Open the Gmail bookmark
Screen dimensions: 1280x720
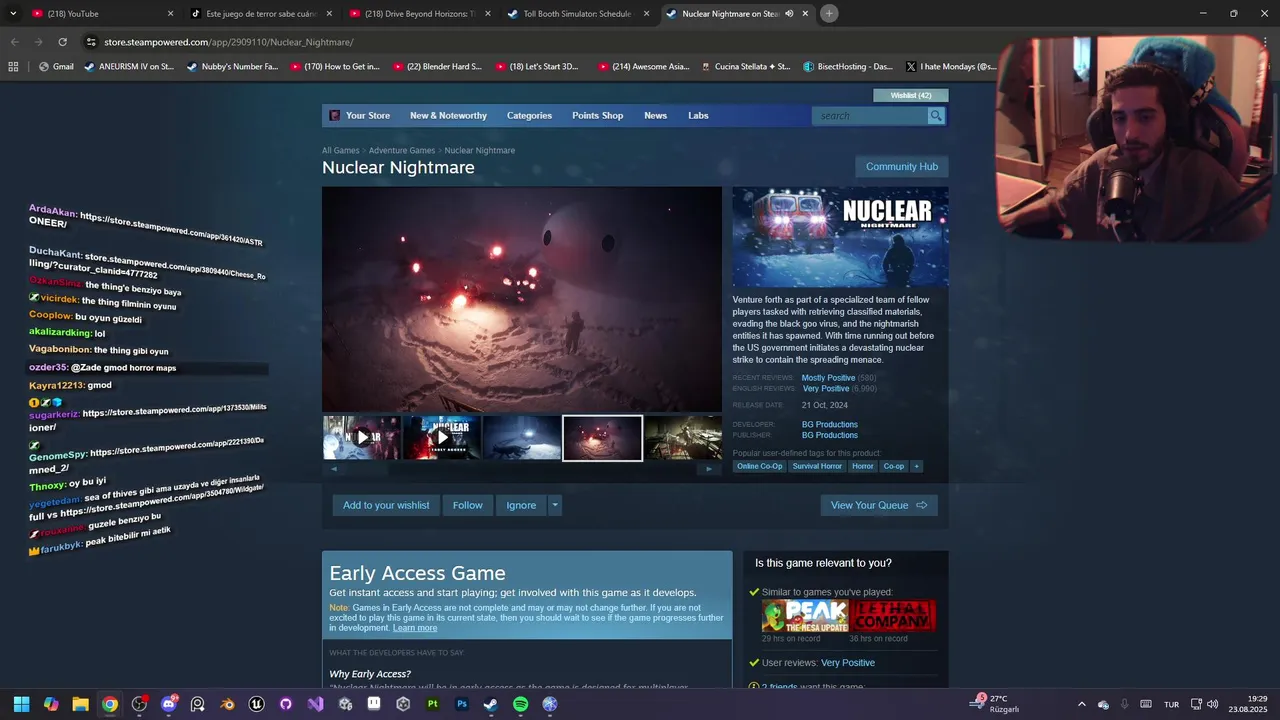tap(56, 67)
